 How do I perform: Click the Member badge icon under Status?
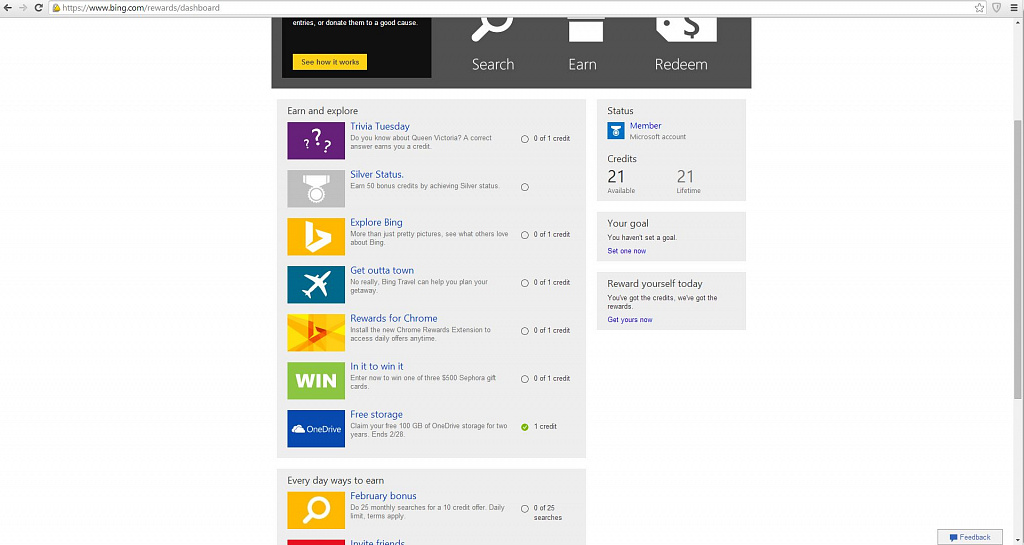(616, 131)
